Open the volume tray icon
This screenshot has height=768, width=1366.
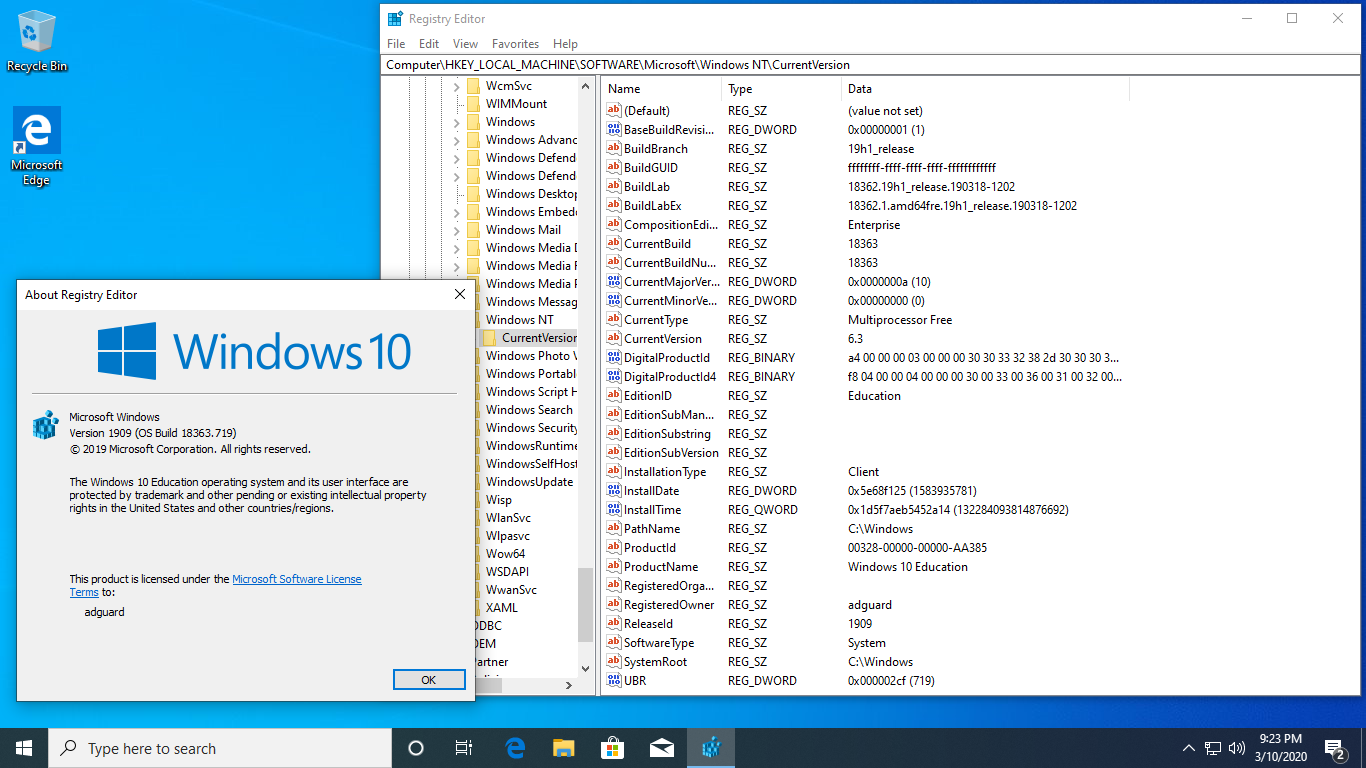click(1237, 748)
